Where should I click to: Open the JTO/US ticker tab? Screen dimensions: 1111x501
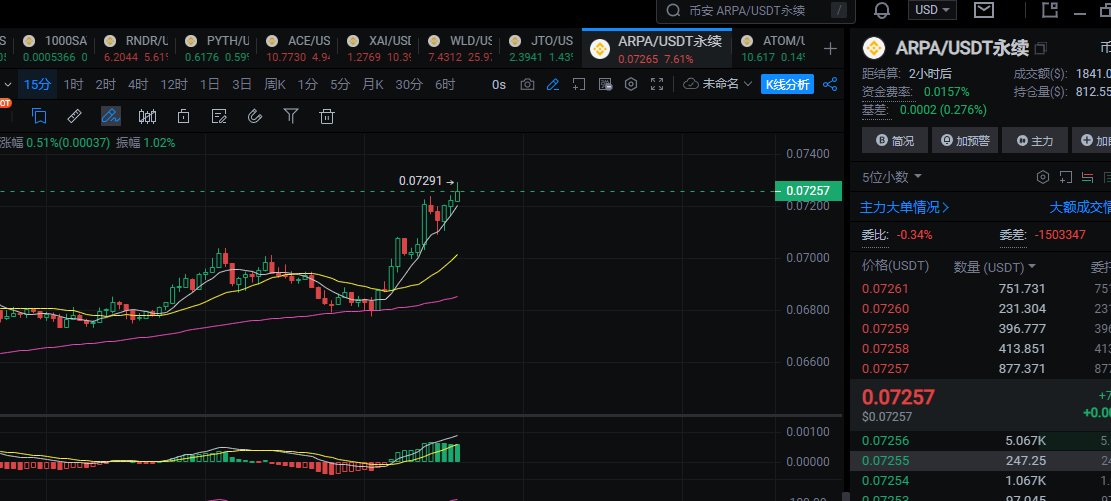pyautogui.click(x=541, y=49)
